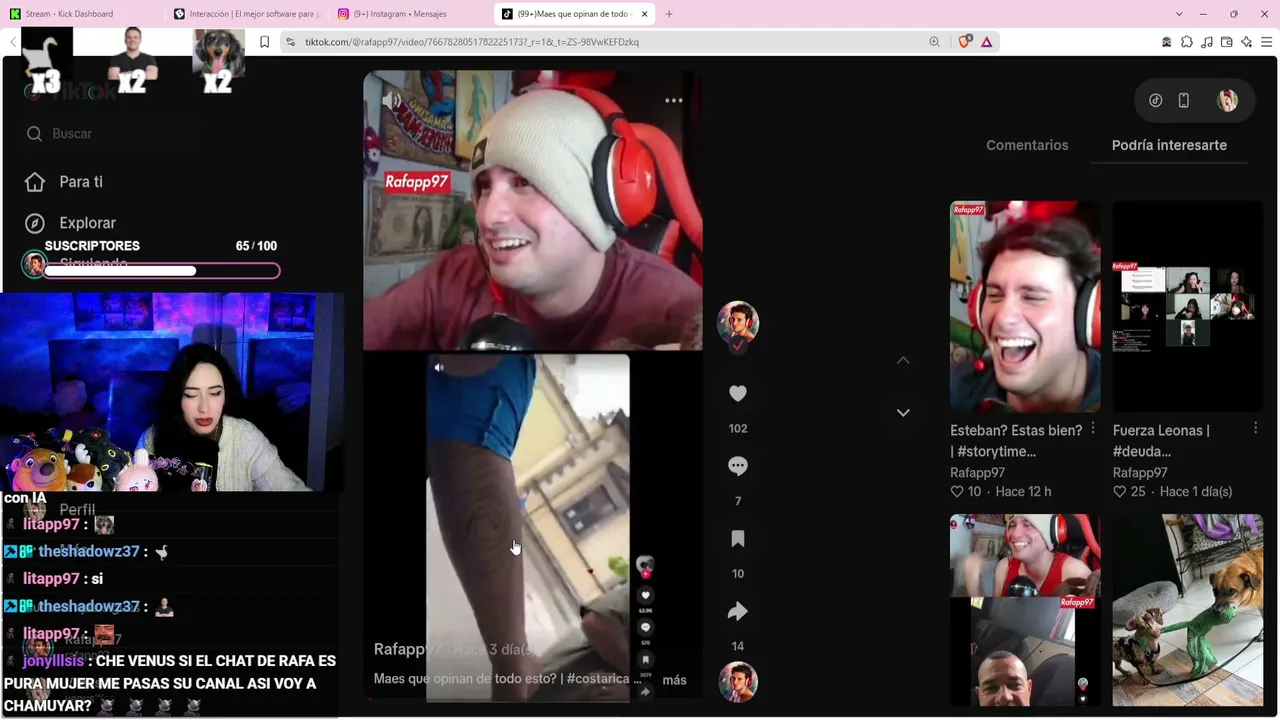
Task: Save video with the bookmark icon
Action: (738, 539)
